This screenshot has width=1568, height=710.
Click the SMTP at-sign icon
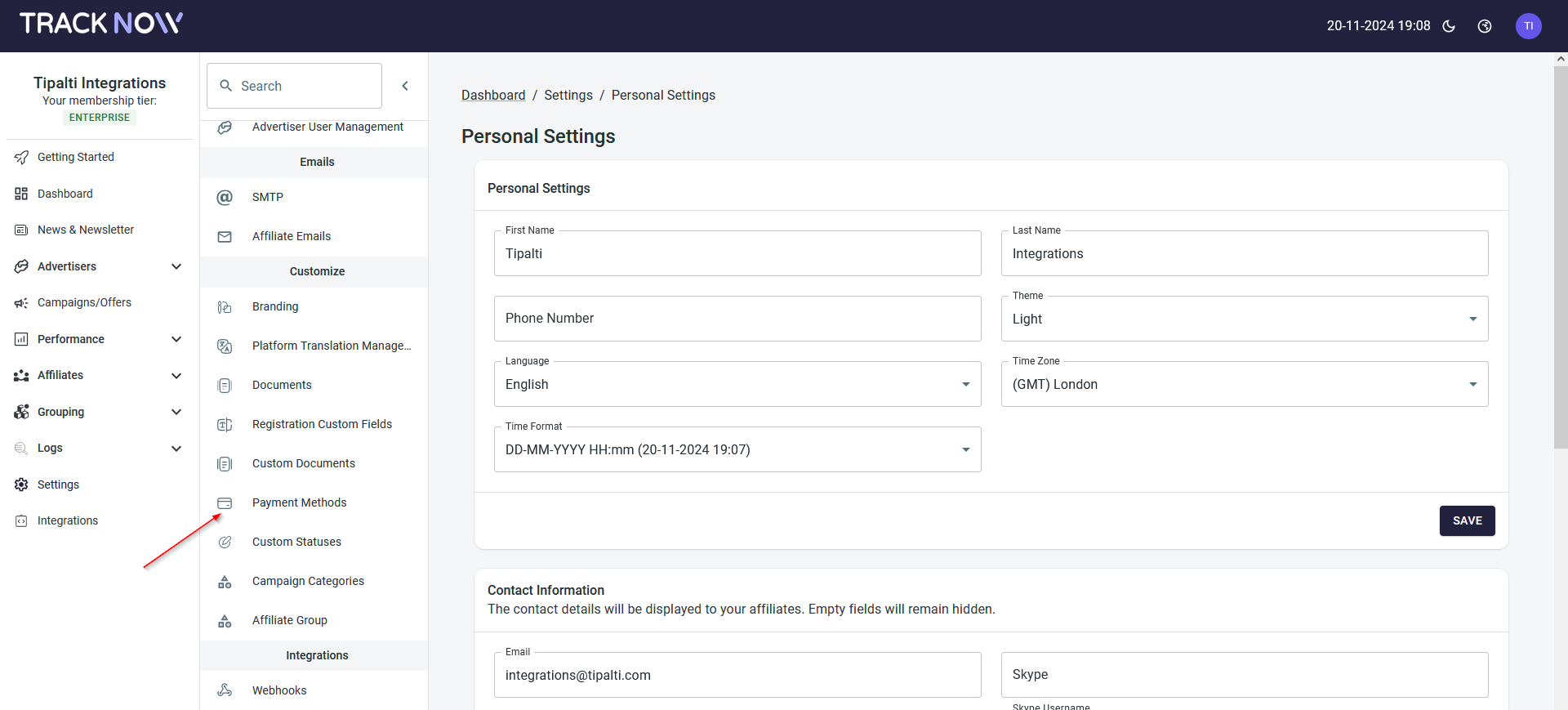click(x=225, y=197)
